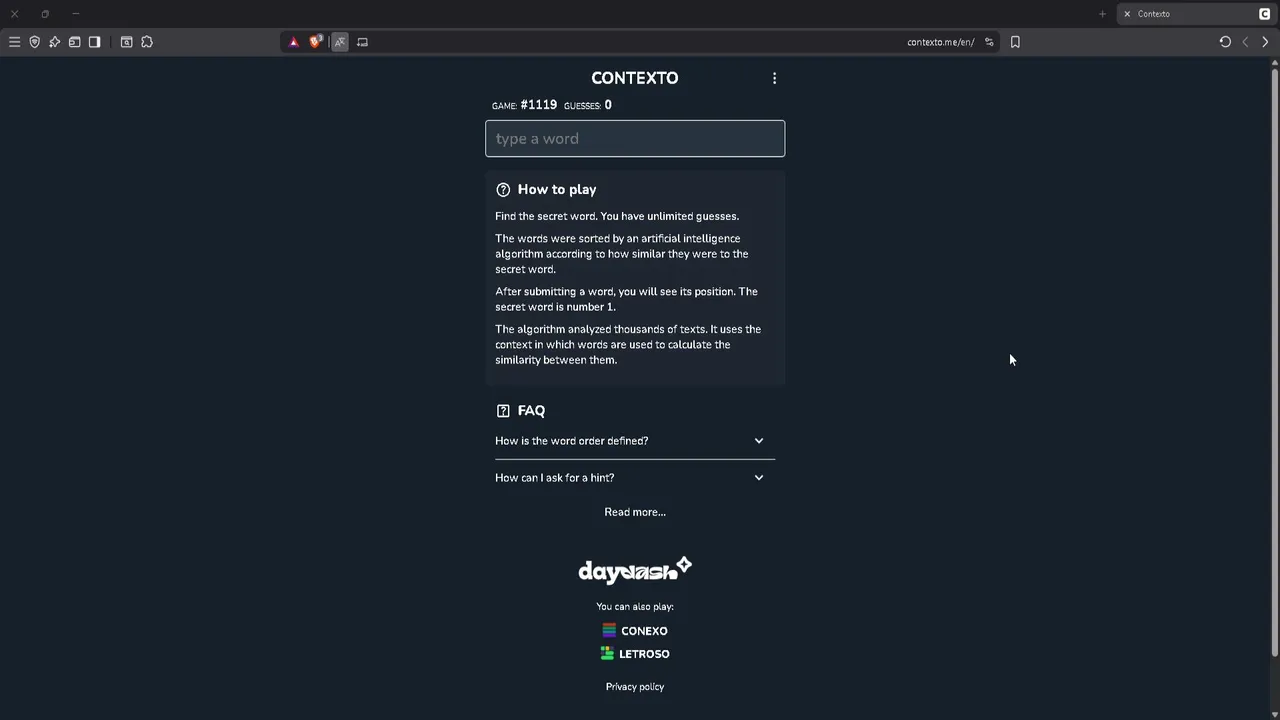Click the Letroso green icon

point(607,653)
